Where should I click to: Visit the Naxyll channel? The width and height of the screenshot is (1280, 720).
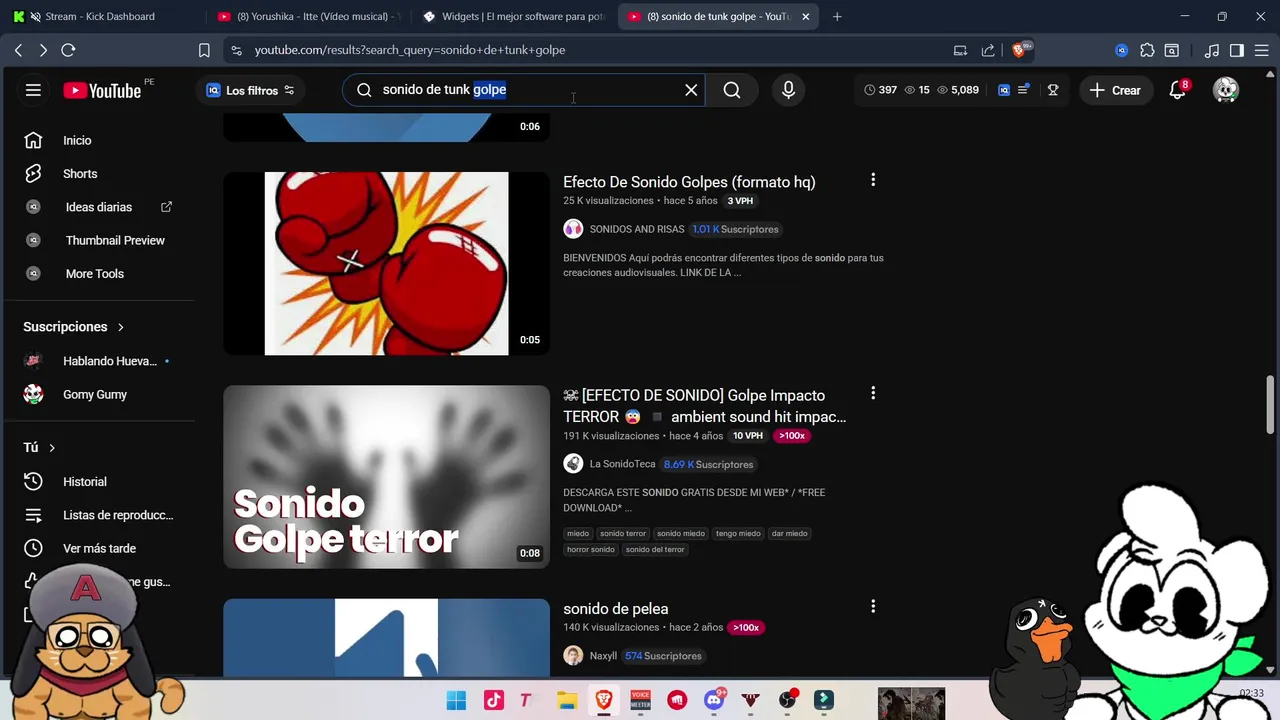click(x=603, y=656)
